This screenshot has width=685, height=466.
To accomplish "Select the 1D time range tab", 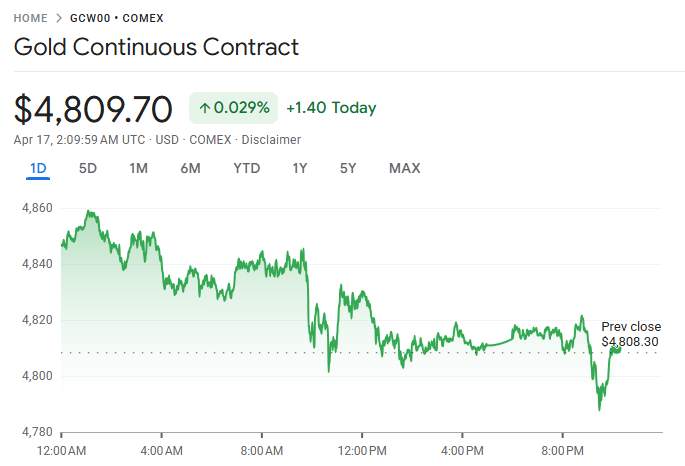I will (x=38, y=168).
